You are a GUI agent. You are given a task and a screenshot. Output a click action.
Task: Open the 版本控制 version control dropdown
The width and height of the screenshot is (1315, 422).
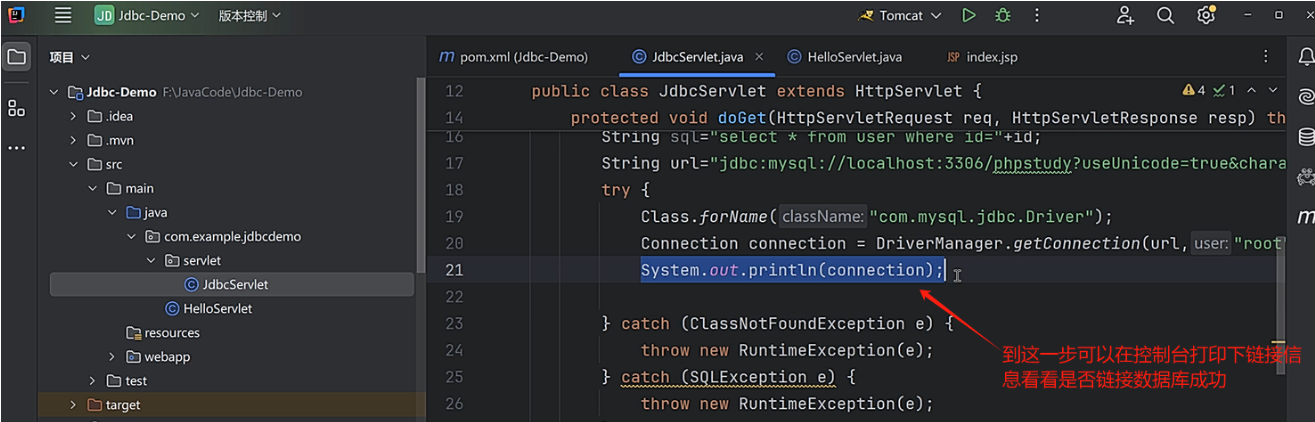250,16
